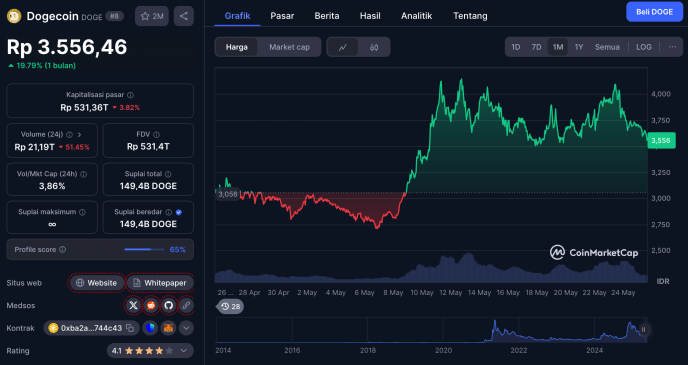Open the Hasil tab

click(x=370, y=16)
